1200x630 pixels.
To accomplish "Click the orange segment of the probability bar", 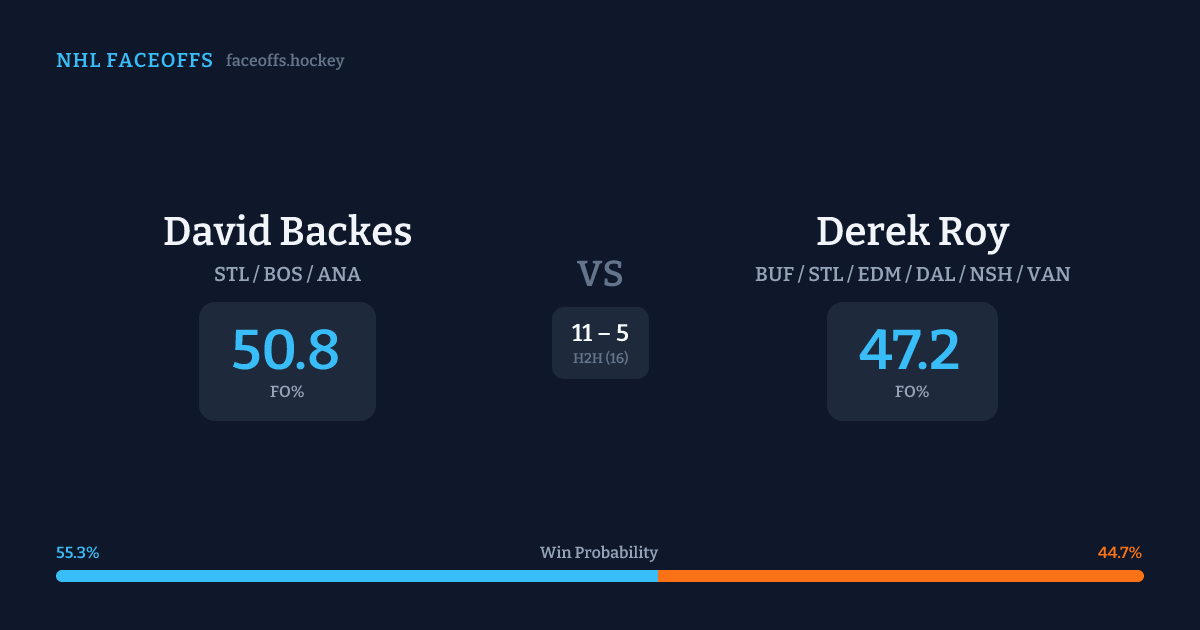I will pyautogui.click(x=900, y=576).
